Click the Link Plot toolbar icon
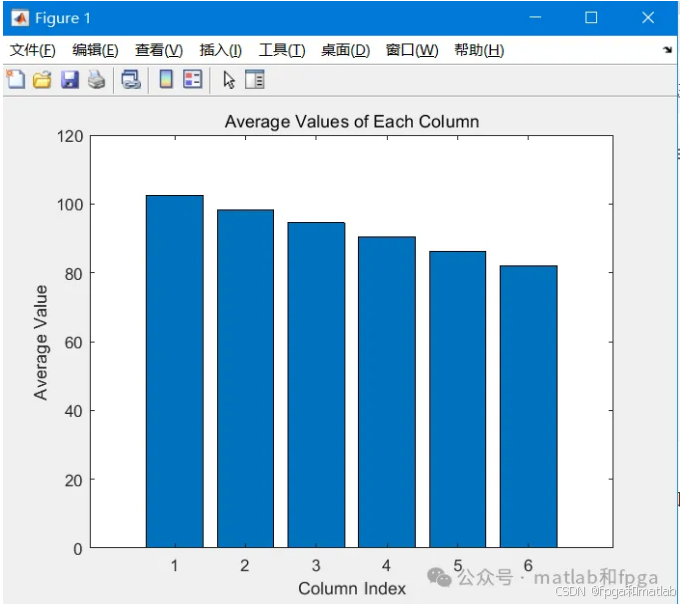 tap(131, 80)
